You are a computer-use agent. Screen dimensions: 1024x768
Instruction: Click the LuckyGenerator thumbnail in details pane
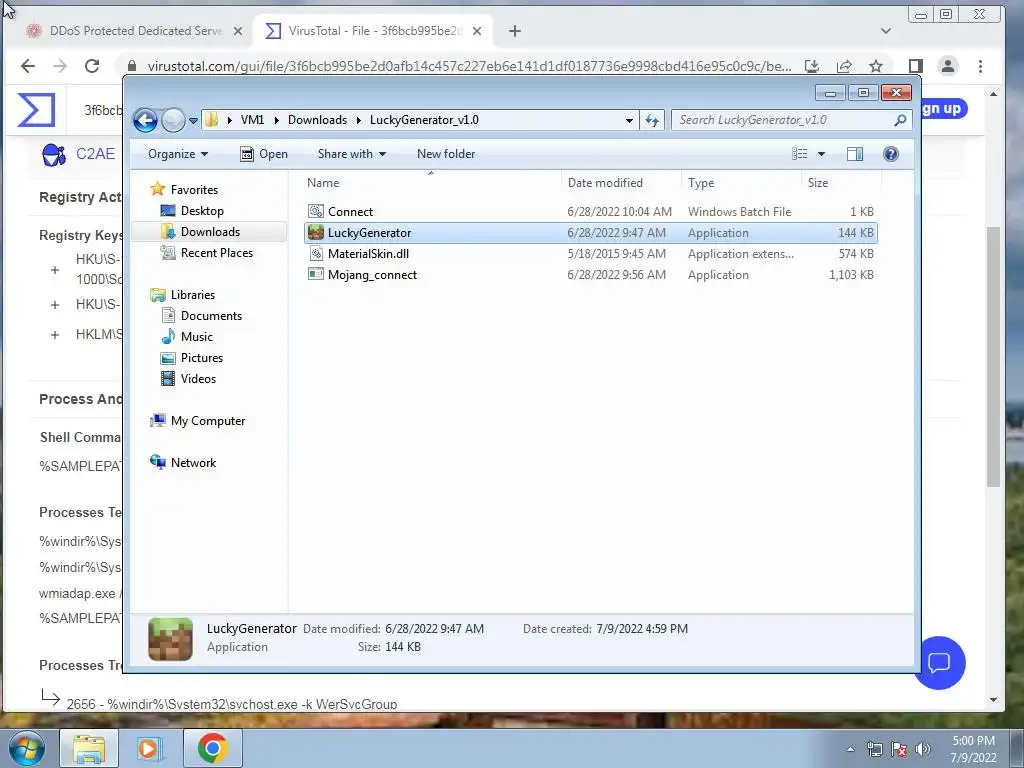click(170, 639)
